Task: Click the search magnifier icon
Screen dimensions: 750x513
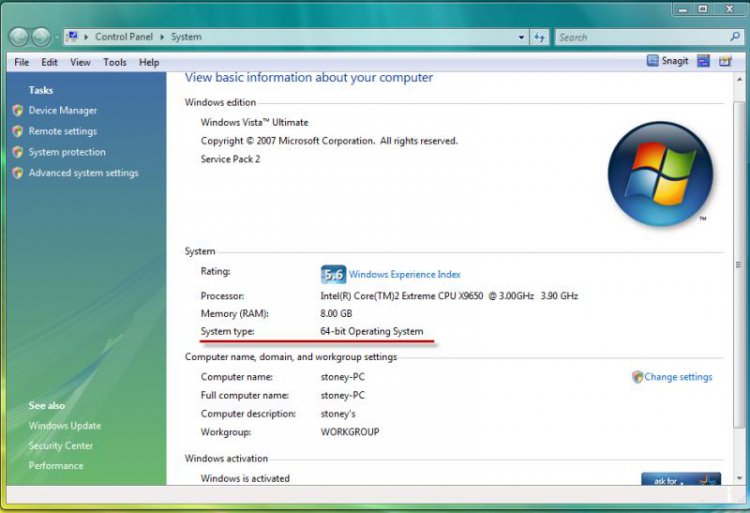Action: click(735, 36)
